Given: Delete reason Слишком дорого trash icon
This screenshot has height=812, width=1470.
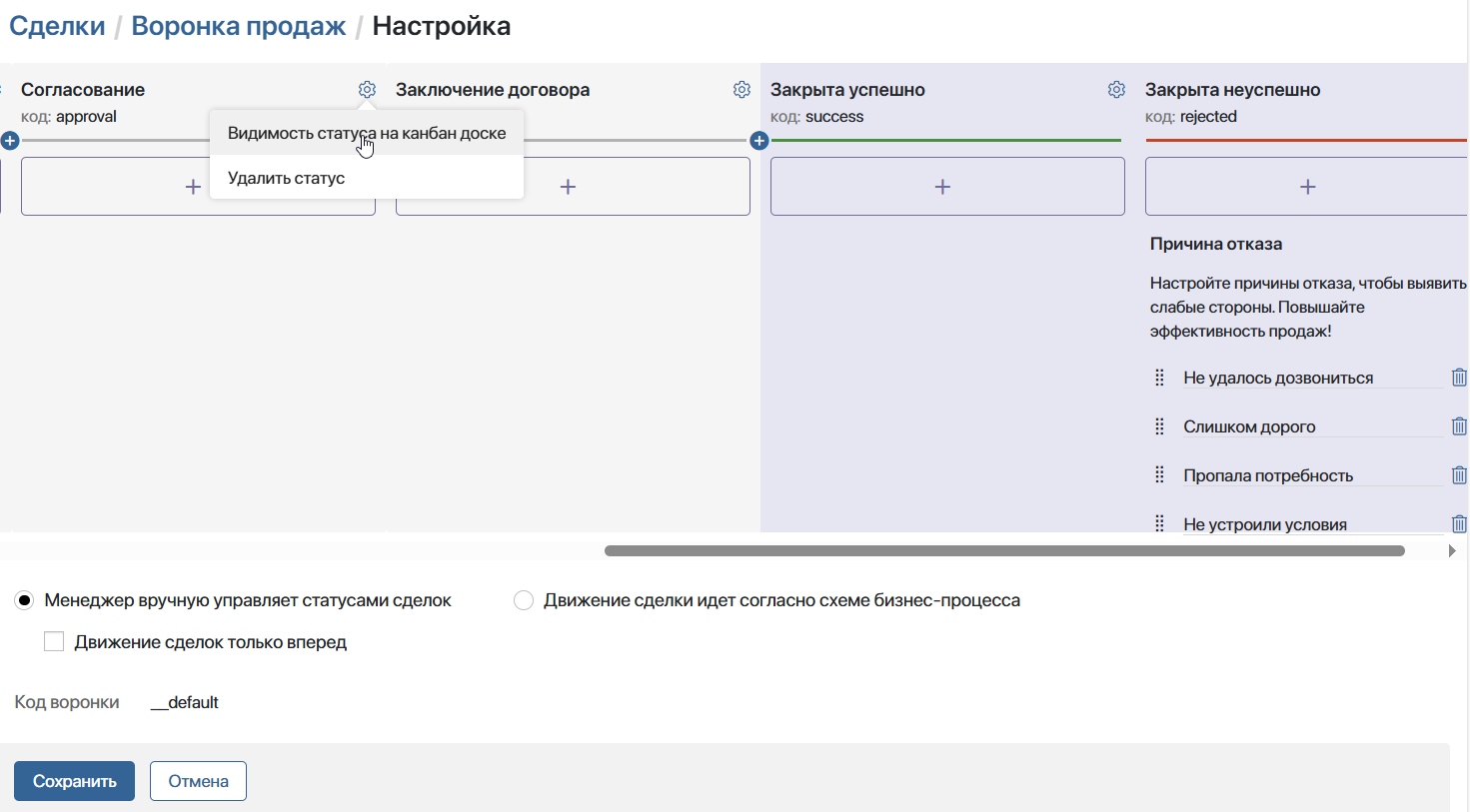Looking at the screenshot, I should click(x=1459, y=426).
